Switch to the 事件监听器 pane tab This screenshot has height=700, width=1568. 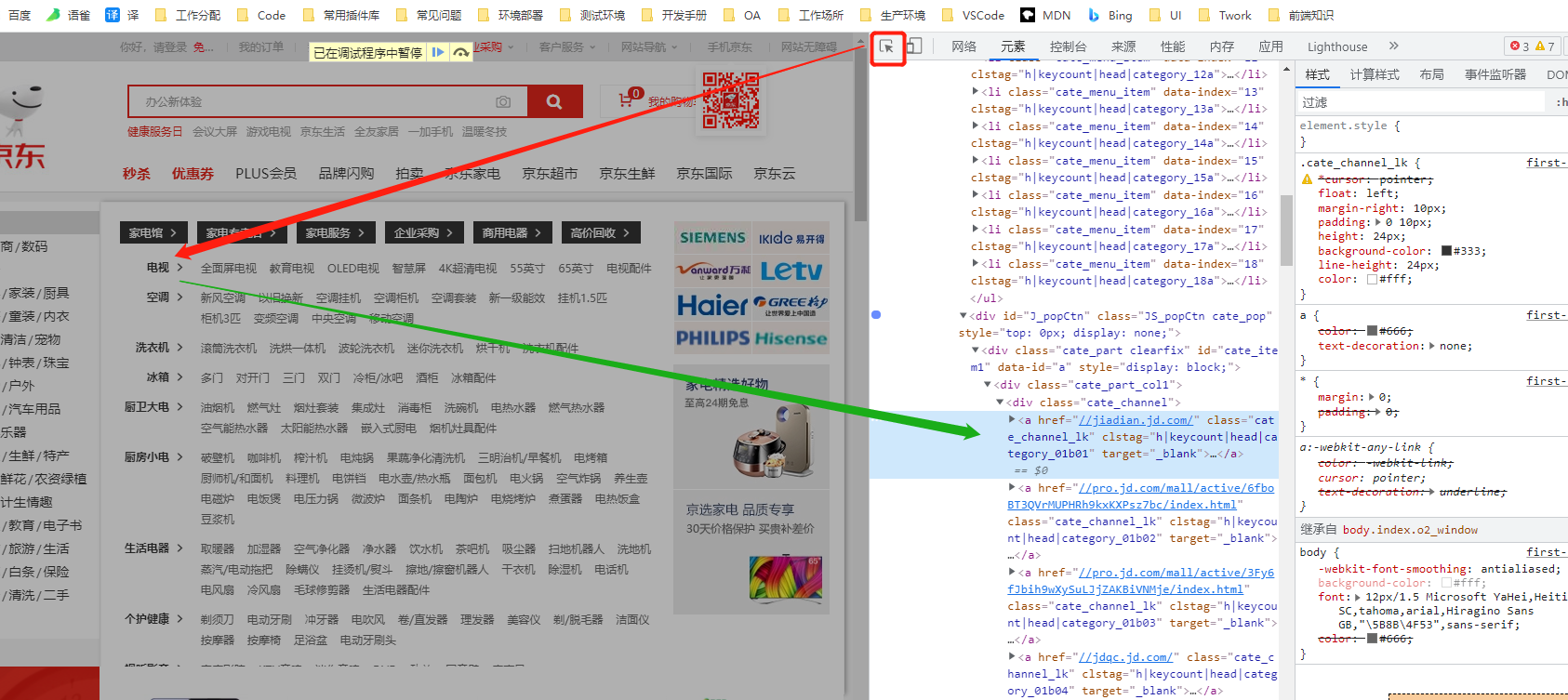[1495, 74]
